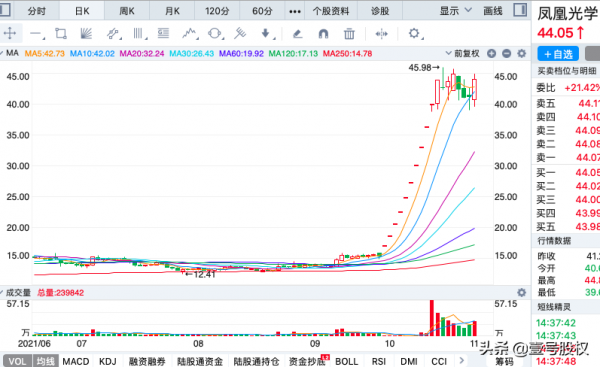Screen dimensions: 600x367
Task: Select the vertical period lines tool
Action: coord(139,34)
